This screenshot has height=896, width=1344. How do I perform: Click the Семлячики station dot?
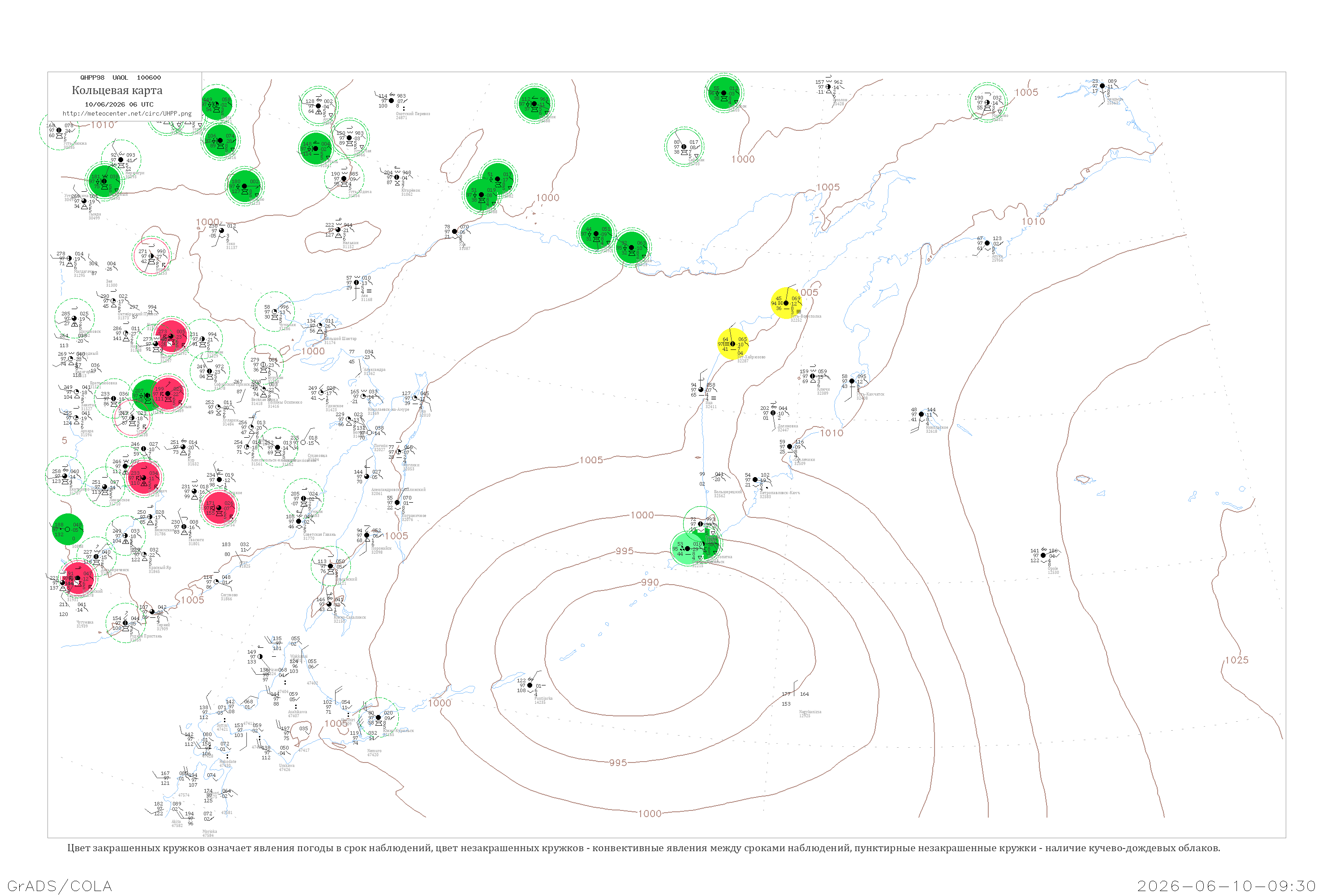click(790, 447)
